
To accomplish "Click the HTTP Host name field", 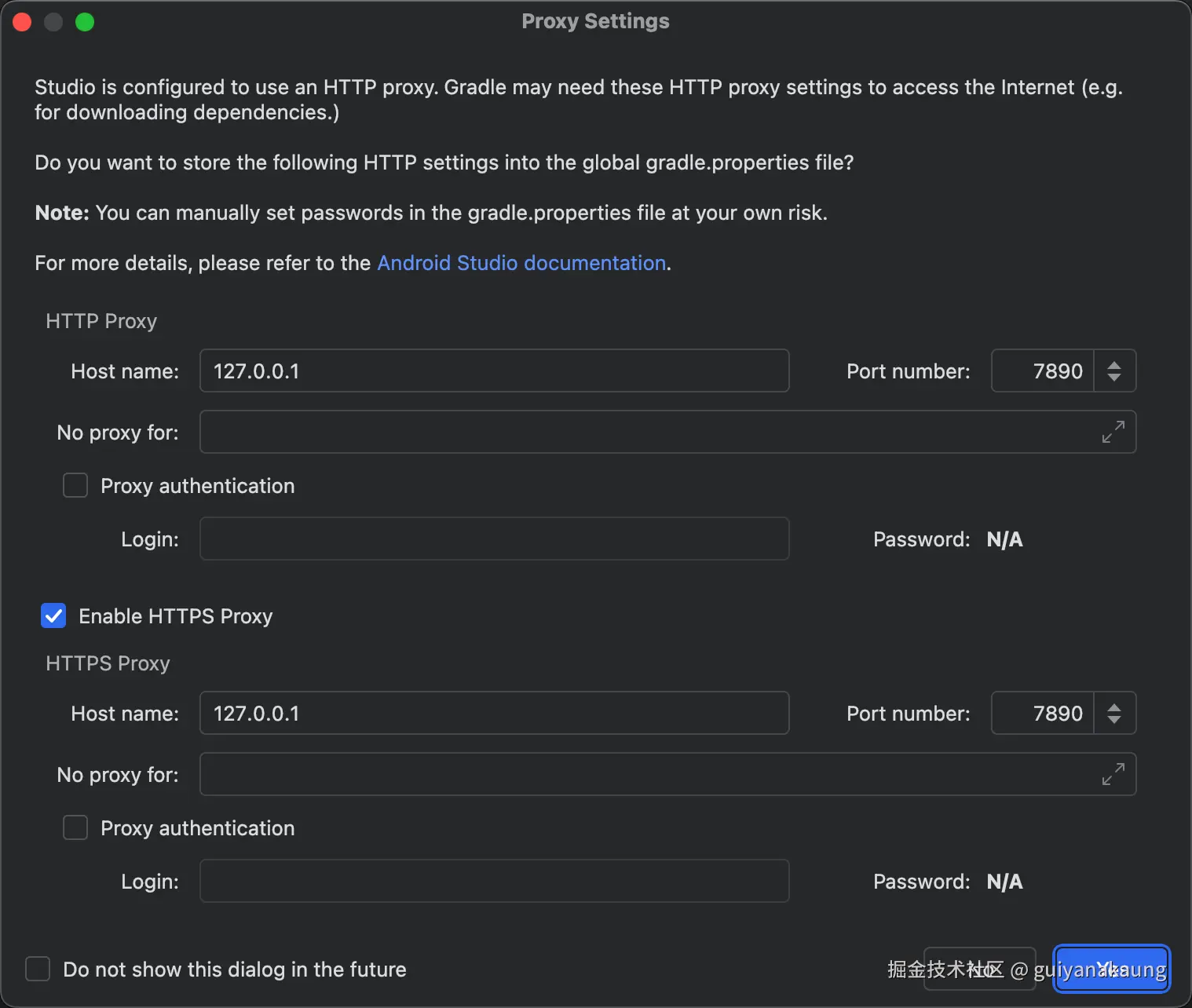I will coord(494,371).
